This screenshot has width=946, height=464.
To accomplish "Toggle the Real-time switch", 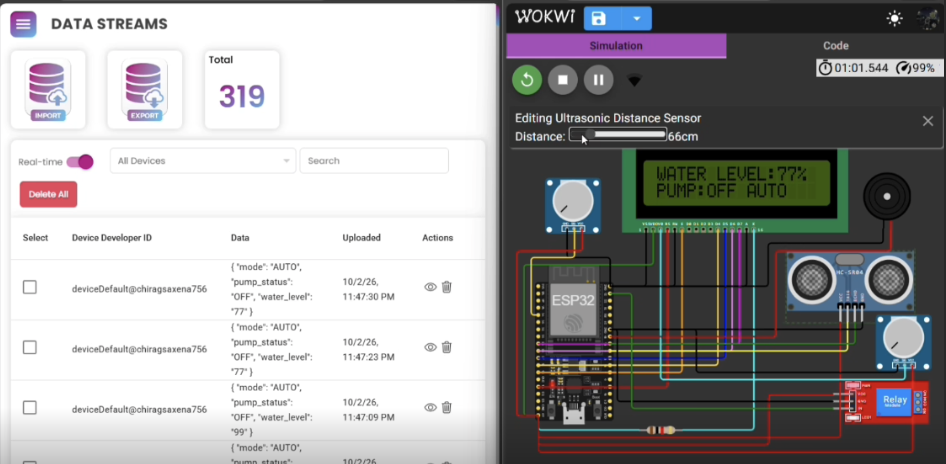I will (80, 162).
